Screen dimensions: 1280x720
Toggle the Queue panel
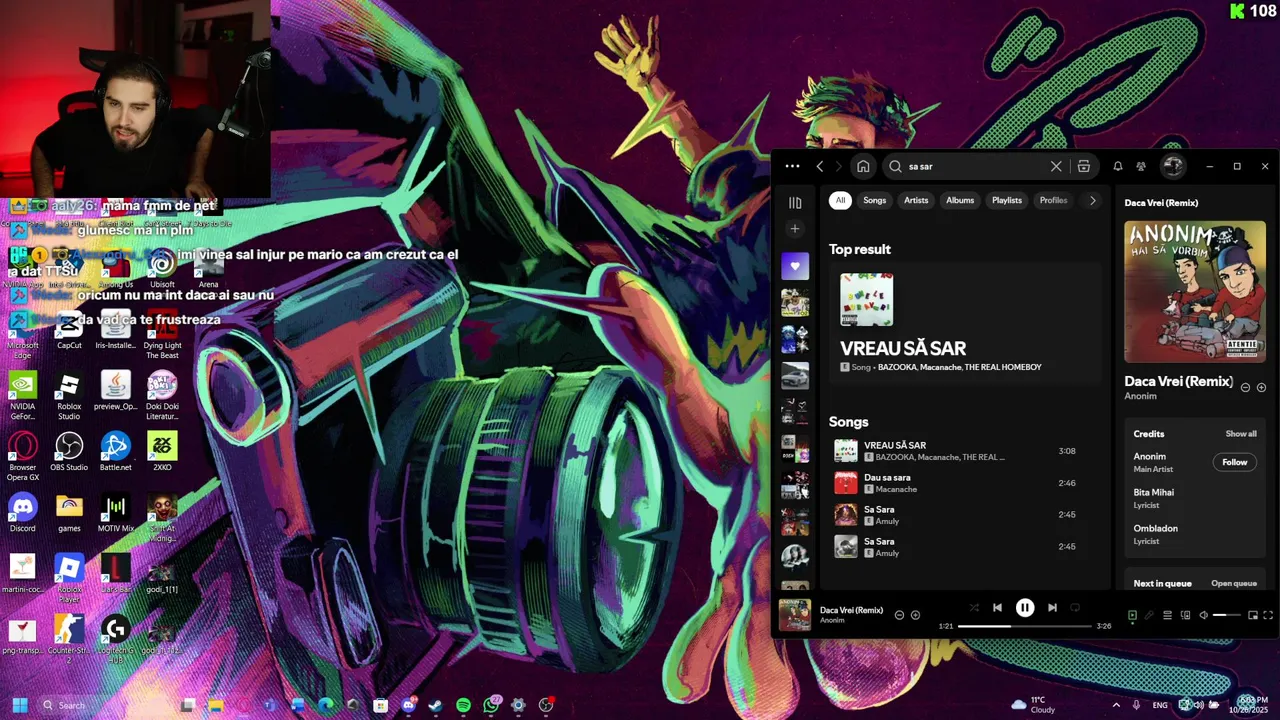point(1167,615)
